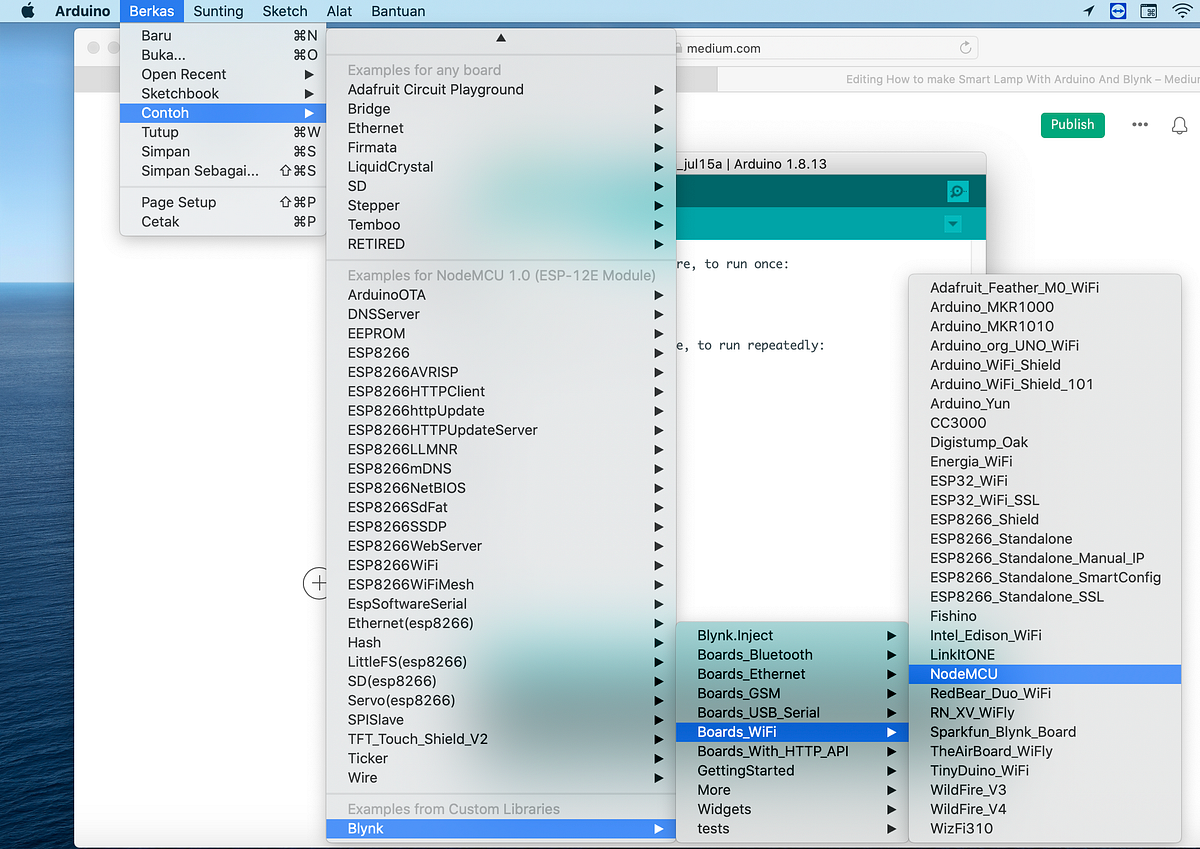The width and height of the screenshot is (1200, 849).
Task: Expand the ESP8266WiFi examples submenu
Action: point(501,565)
